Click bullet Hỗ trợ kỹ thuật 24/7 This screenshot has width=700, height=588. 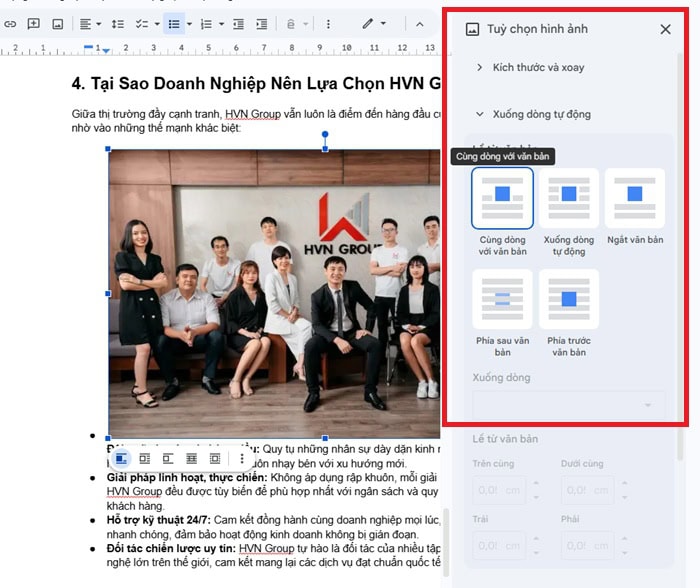point(158,520)
